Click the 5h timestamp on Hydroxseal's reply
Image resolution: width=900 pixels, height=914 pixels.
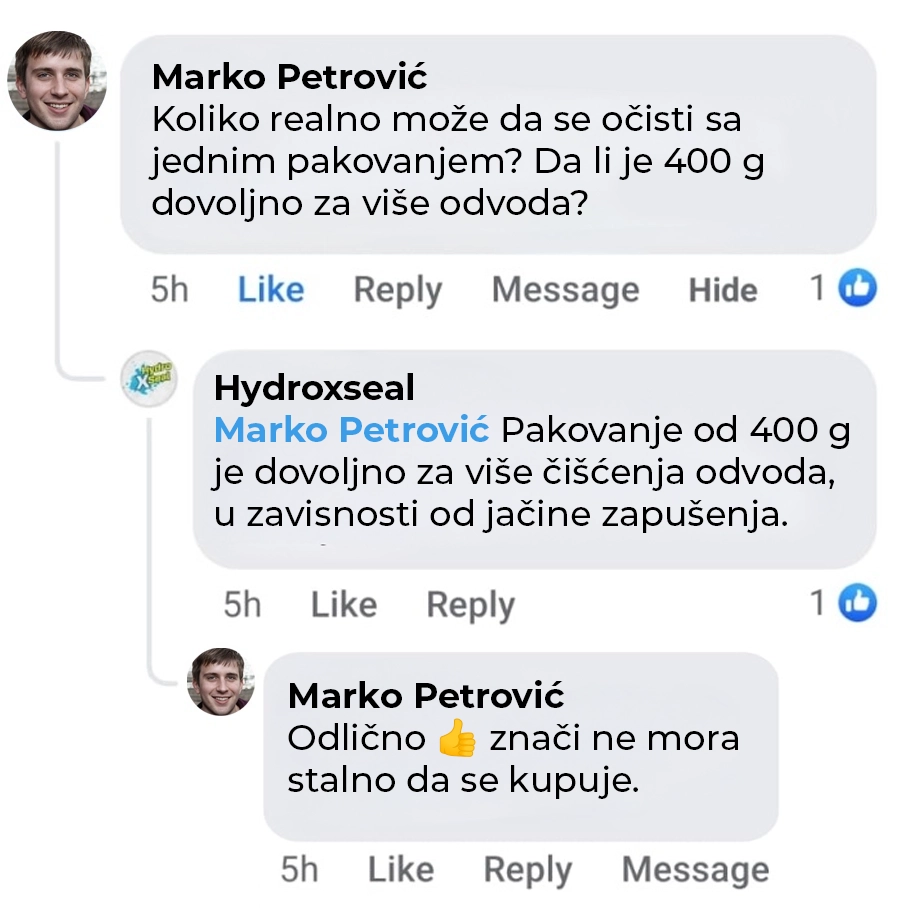242,605
